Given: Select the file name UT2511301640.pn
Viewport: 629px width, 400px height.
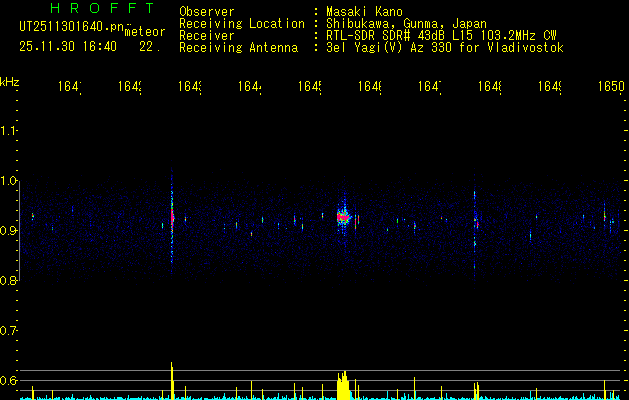Looking at the screenshot, I should click(71, 26).
